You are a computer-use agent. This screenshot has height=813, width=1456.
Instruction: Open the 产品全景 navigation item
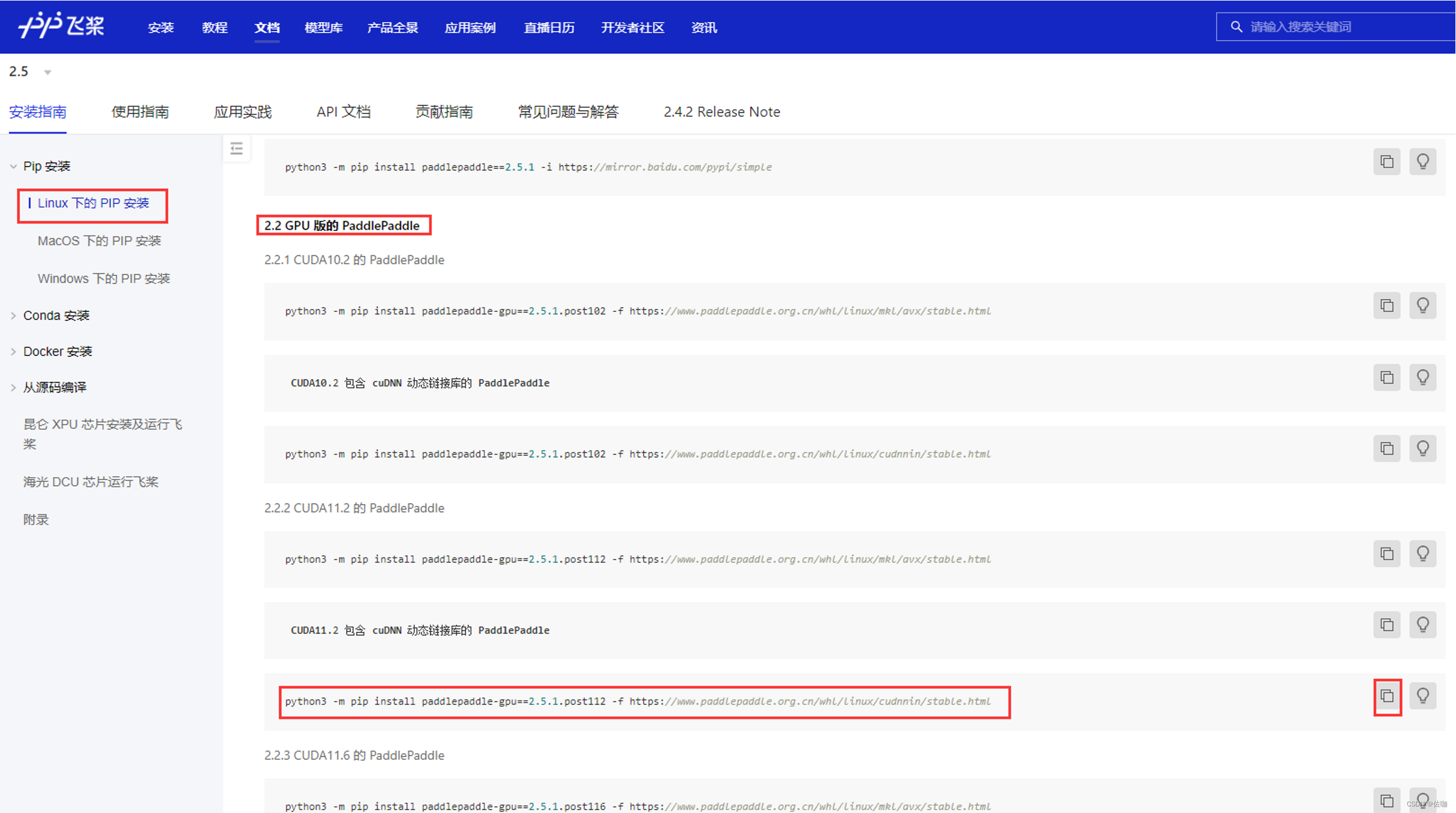point(392,28)
